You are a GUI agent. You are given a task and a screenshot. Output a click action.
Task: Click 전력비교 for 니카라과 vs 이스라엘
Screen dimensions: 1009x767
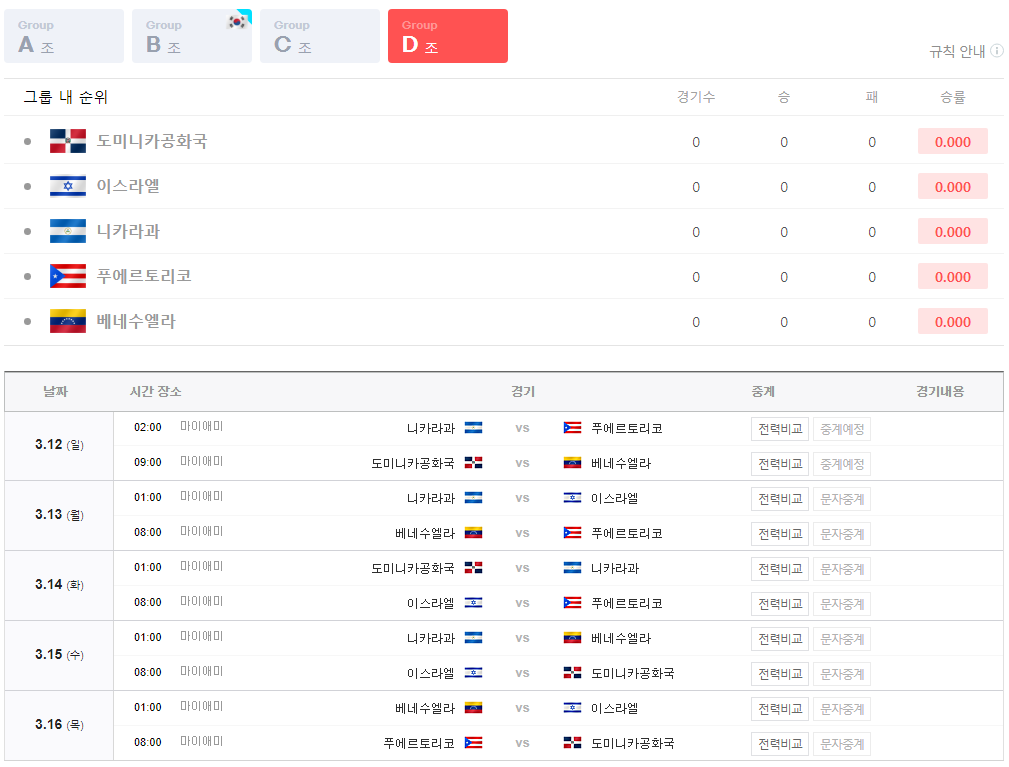coord(780,499)
